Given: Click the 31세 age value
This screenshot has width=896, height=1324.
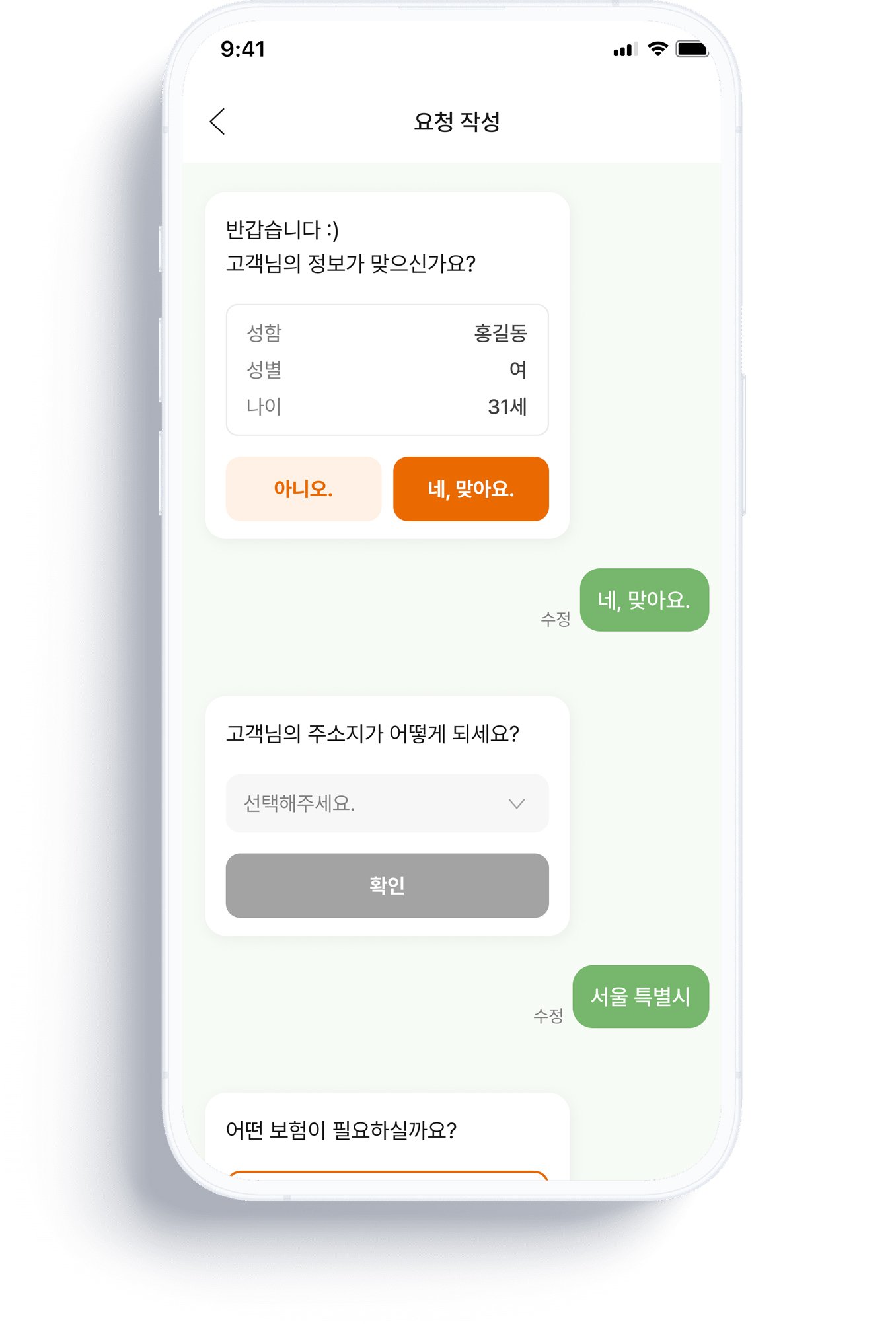Looking at the screenshot, I should pyautogui.click(x=507, y=407).
